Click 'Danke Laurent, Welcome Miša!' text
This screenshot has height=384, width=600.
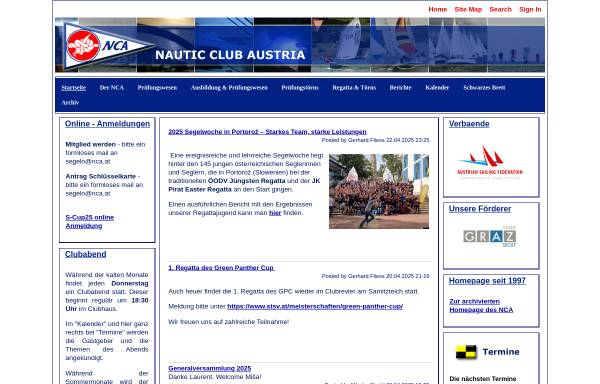pyautogui.click(x=215, y=377)
